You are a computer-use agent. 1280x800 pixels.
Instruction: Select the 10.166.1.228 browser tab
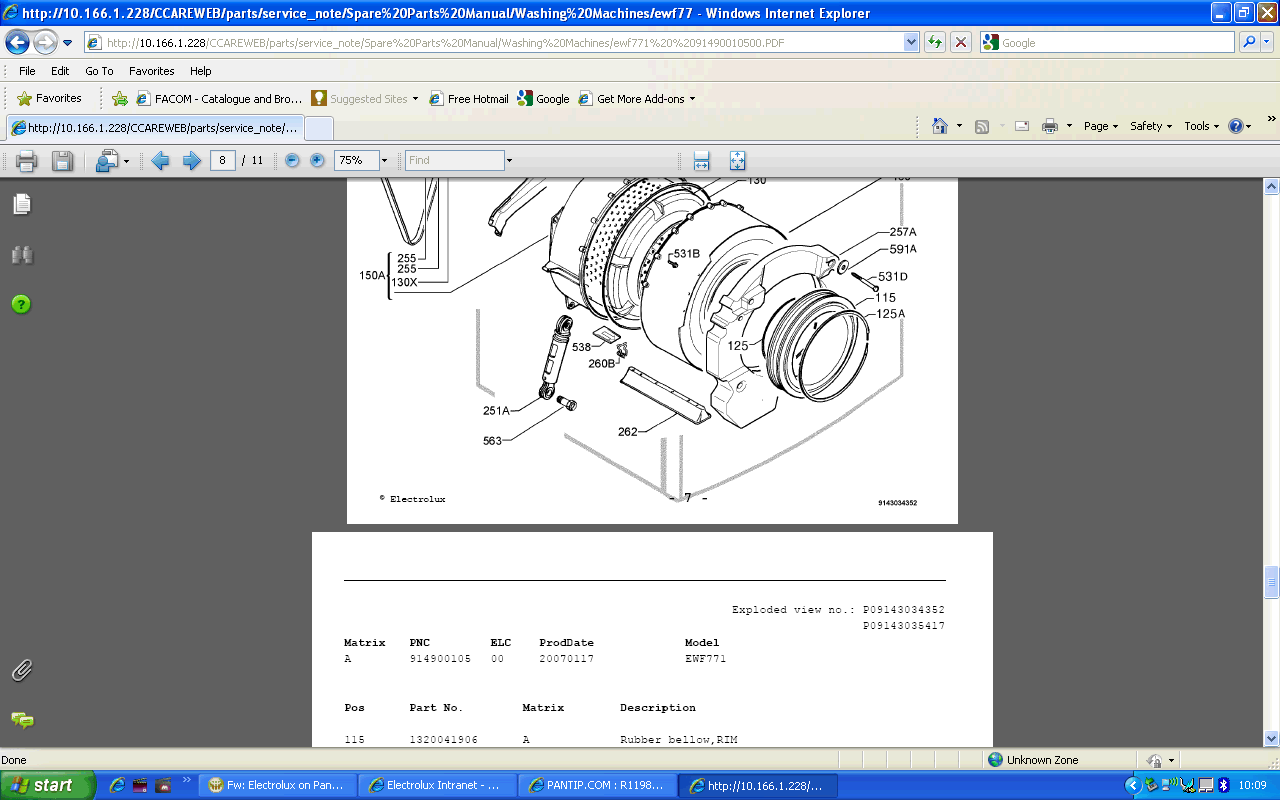[154, 128]
